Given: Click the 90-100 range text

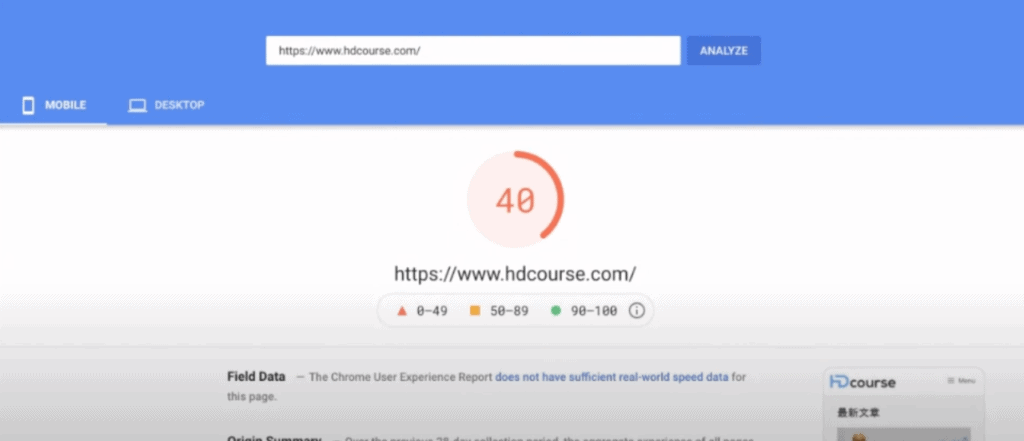Looking at the screenshot, I should [x=594, y=311].
